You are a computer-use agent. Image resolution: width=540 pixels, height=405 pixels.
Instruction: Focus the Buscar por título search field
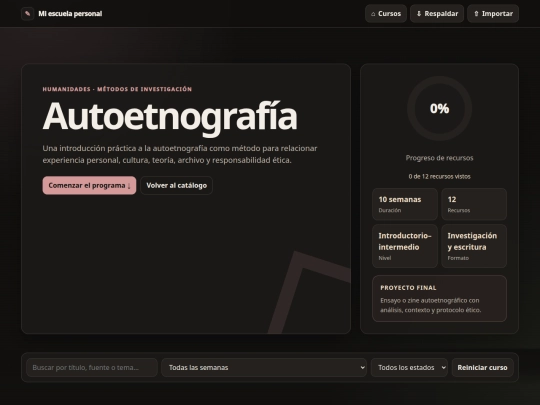pyautogui.click(x=92, y=367)
